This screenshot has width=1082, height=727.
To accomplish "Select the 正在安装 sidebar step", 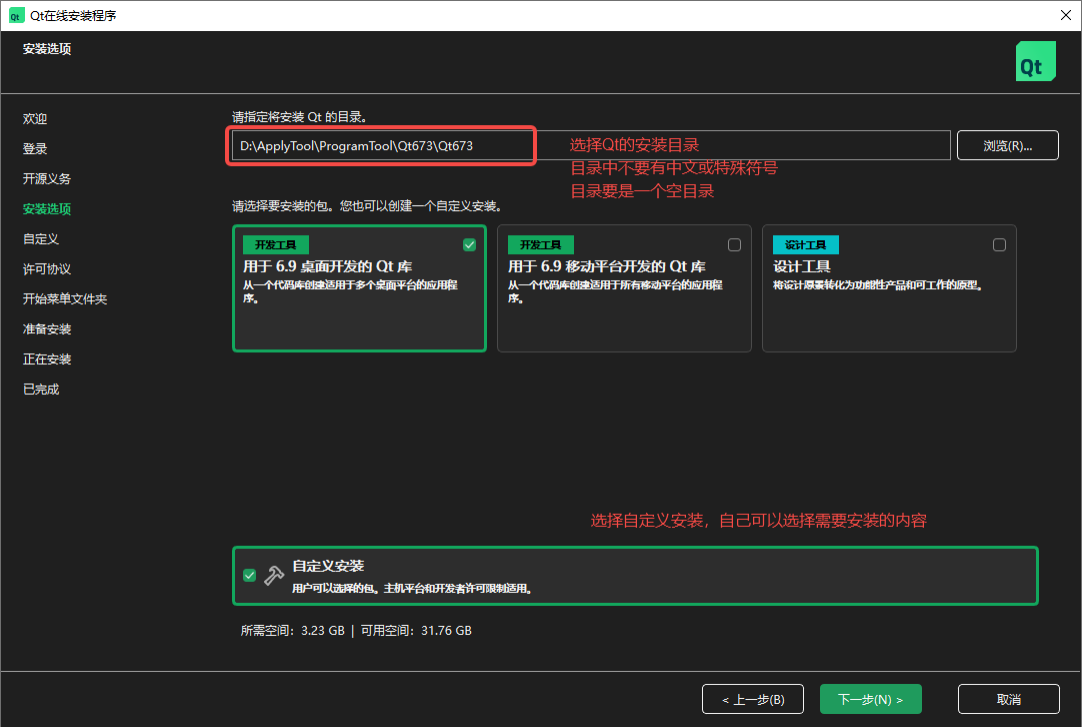I will tap(47, 359).
